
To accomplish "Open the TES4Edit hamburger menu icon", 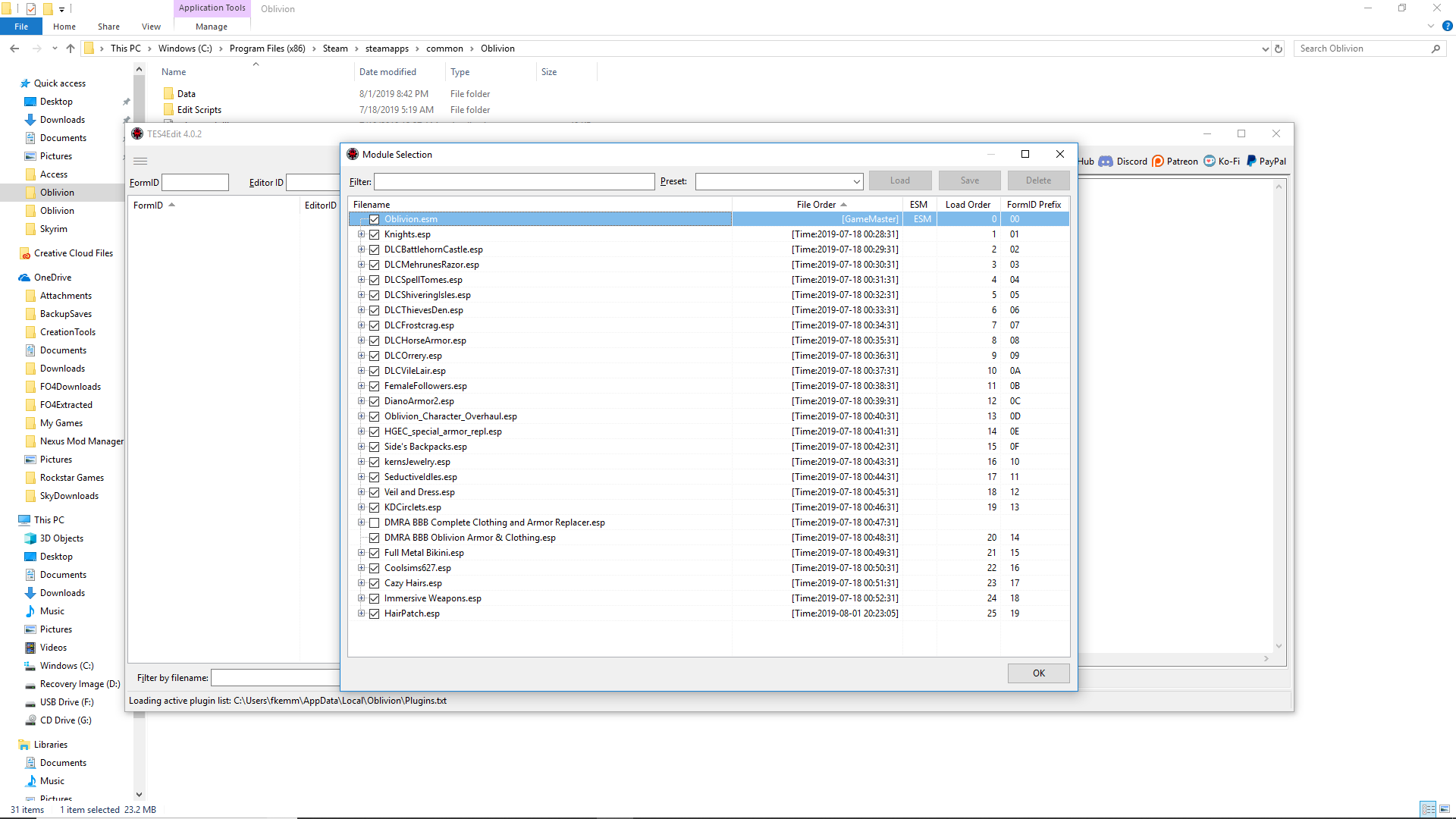I will click(140, 162).
